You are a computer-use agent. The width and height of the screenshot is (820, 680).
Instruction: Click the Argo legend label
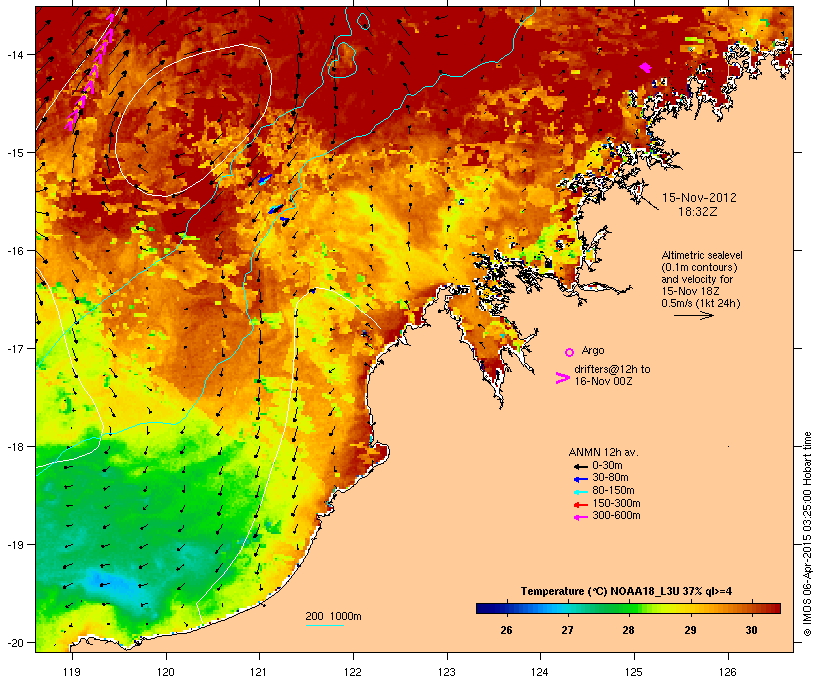pyautogui.click(x=593, y=350)
